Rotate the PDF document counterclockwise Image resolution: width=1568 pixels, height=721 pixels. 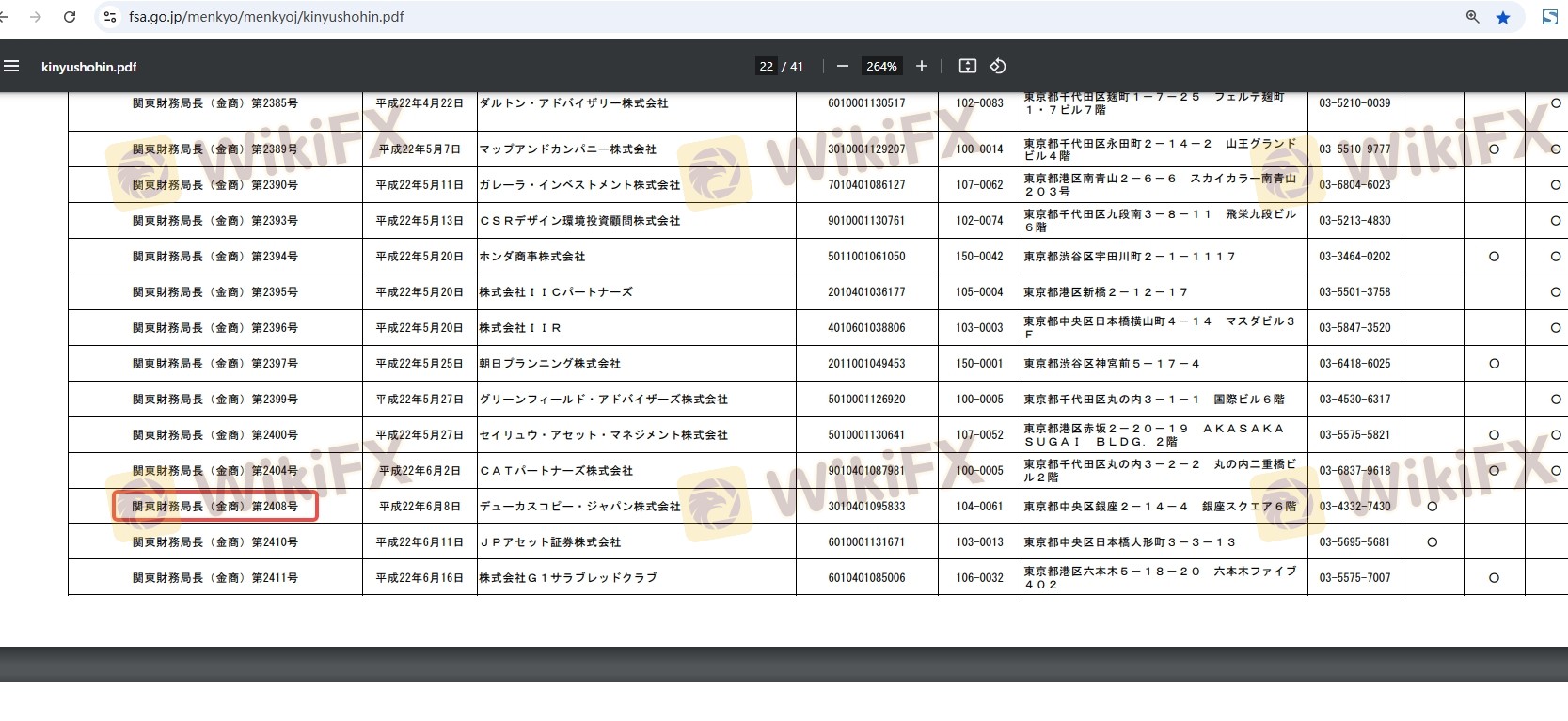(998, 66)
